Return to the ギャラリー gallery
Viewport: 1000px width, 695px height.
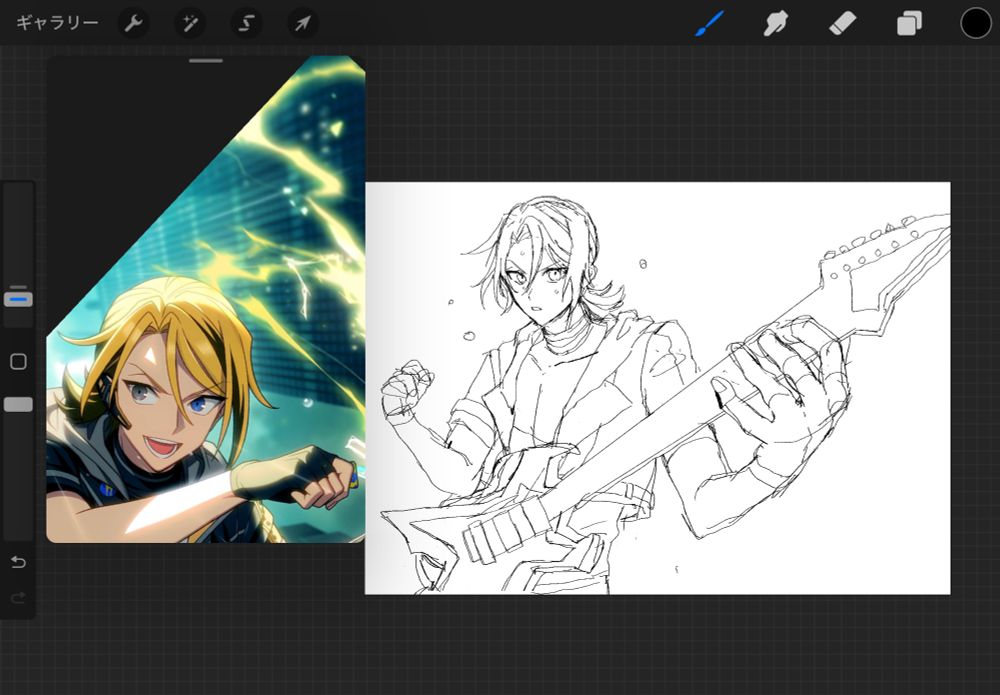click(x=57, y=24)
